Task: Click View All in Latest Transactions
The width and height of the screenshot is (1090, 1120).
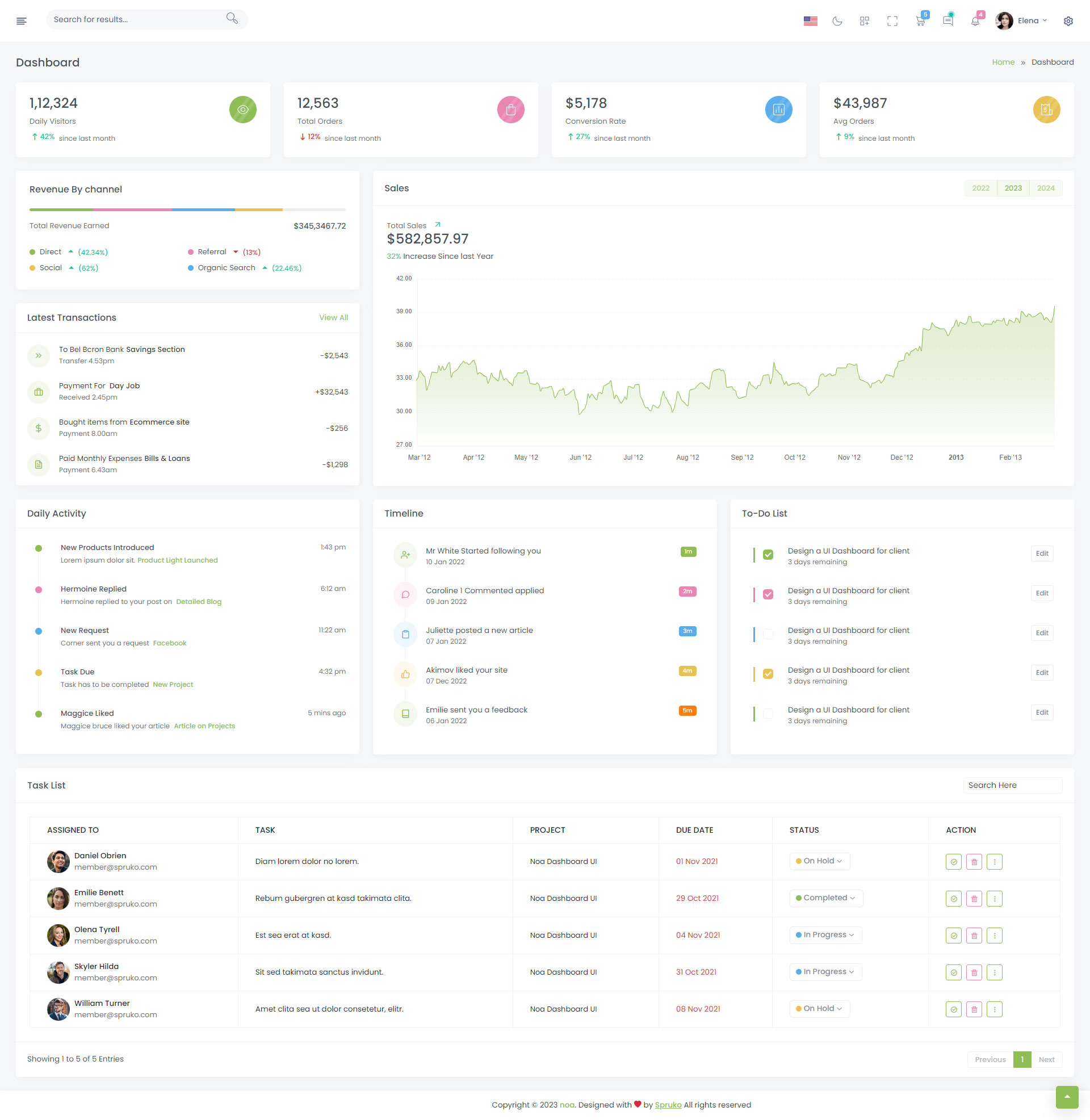Action: 333,318
